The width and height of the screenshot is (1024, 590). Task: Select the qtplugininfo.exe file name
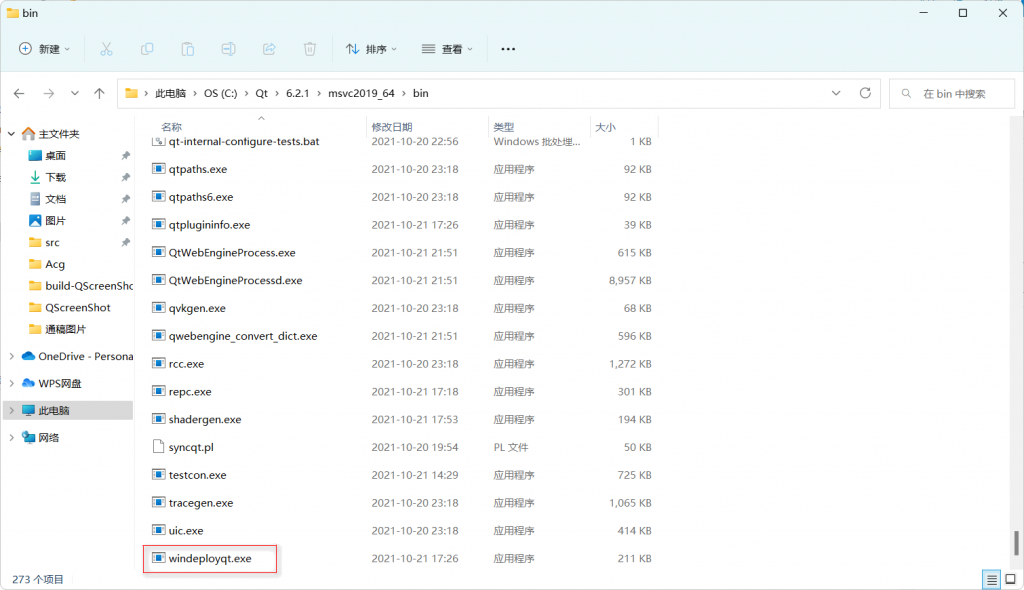pyautogui.click(x=210, y=225)
